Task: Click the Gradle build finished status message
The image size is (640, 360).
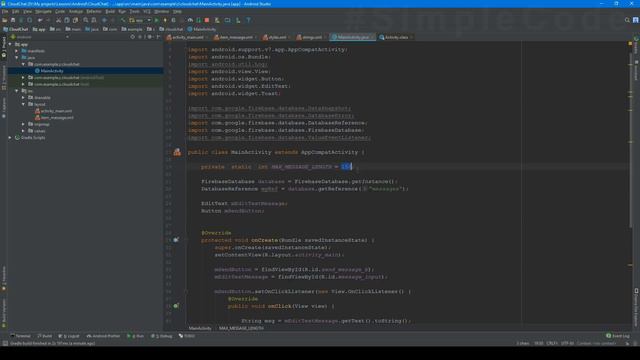Action: (52, 343)
